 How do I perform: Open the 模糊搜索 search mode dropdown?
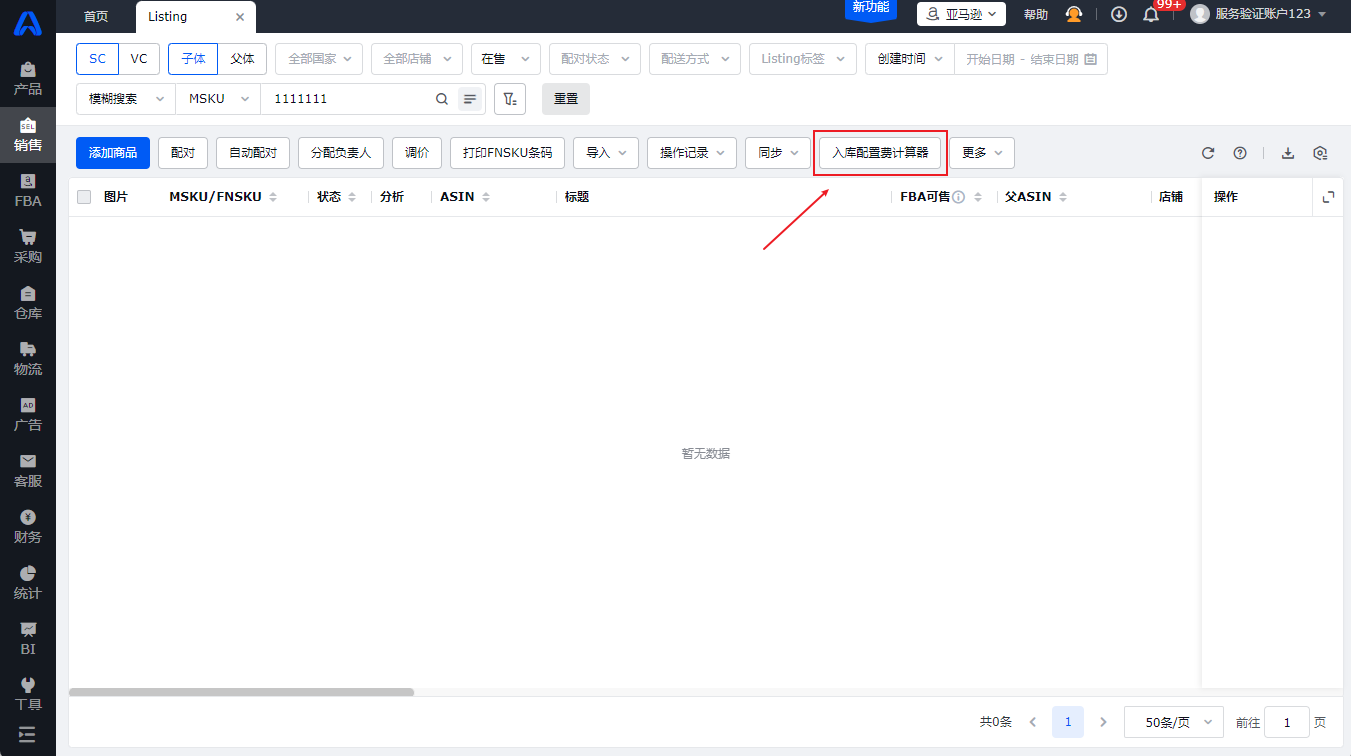(126, 99)
